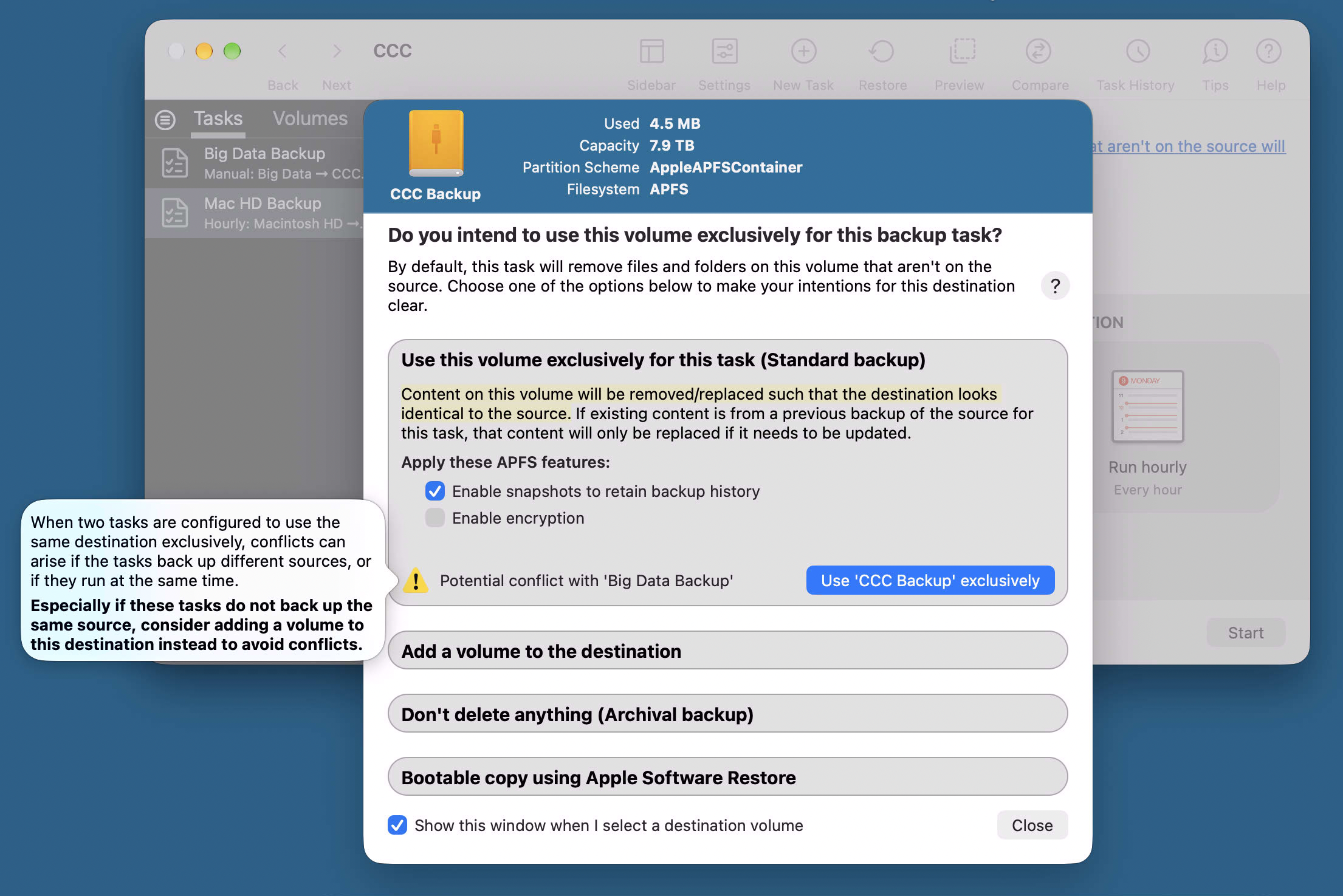
Task: Toggle the Enable encryption checkbox
Action: 435,518
